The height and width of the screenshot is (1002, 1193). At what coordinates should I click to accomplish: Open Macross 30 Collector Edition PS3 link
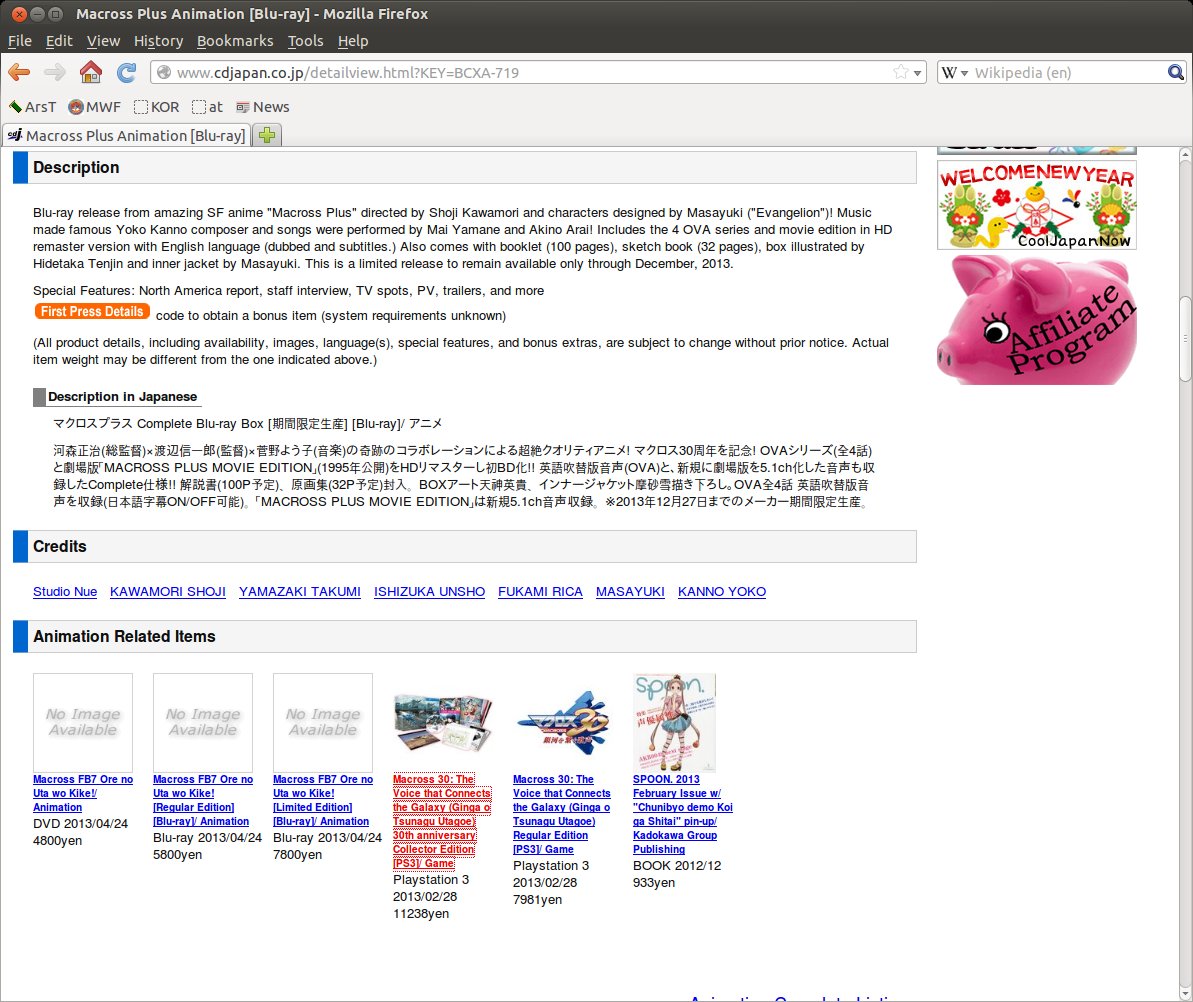[x=442, y=821]
